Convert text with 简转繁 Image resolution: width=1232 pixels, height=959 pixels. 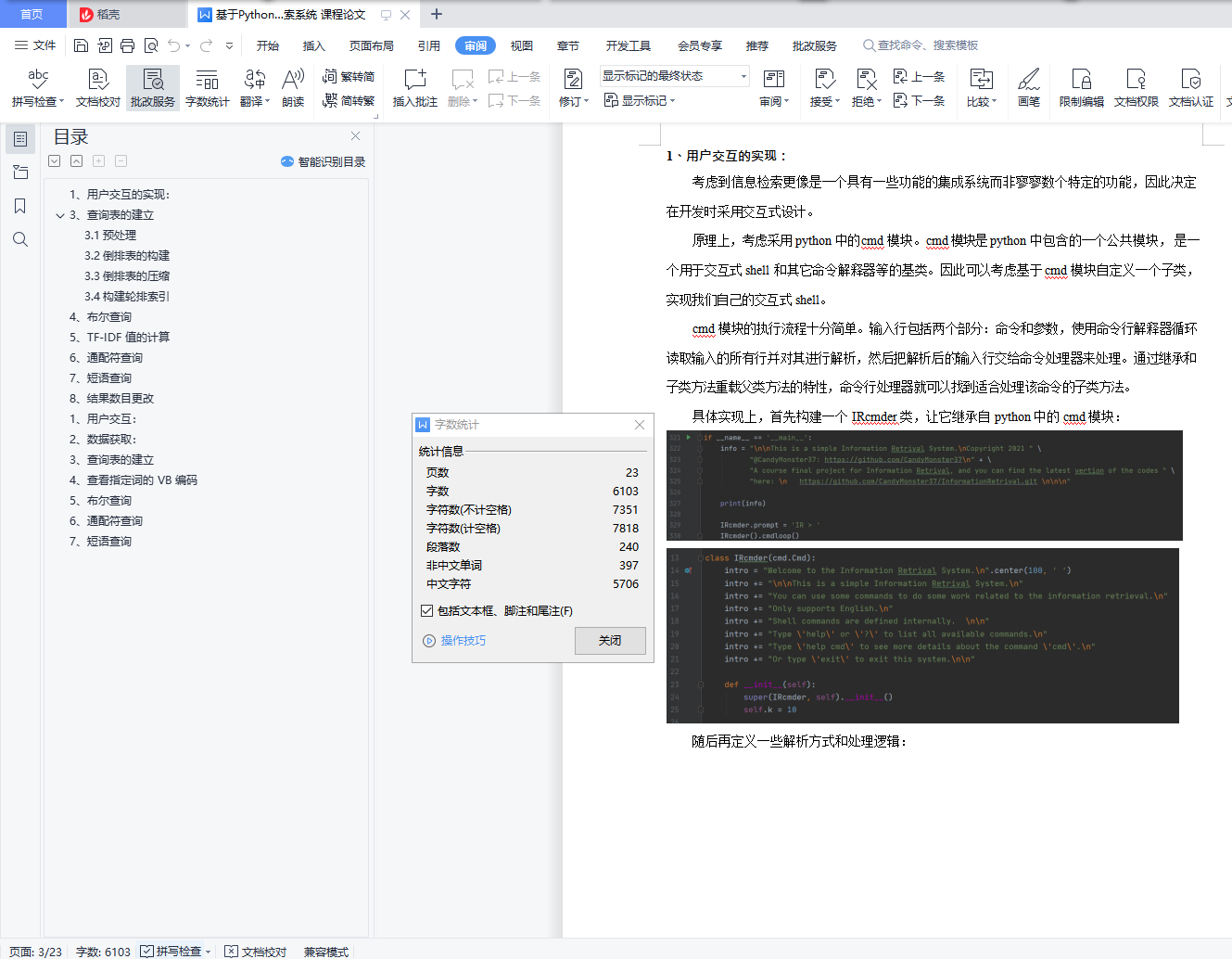[349, 100]
